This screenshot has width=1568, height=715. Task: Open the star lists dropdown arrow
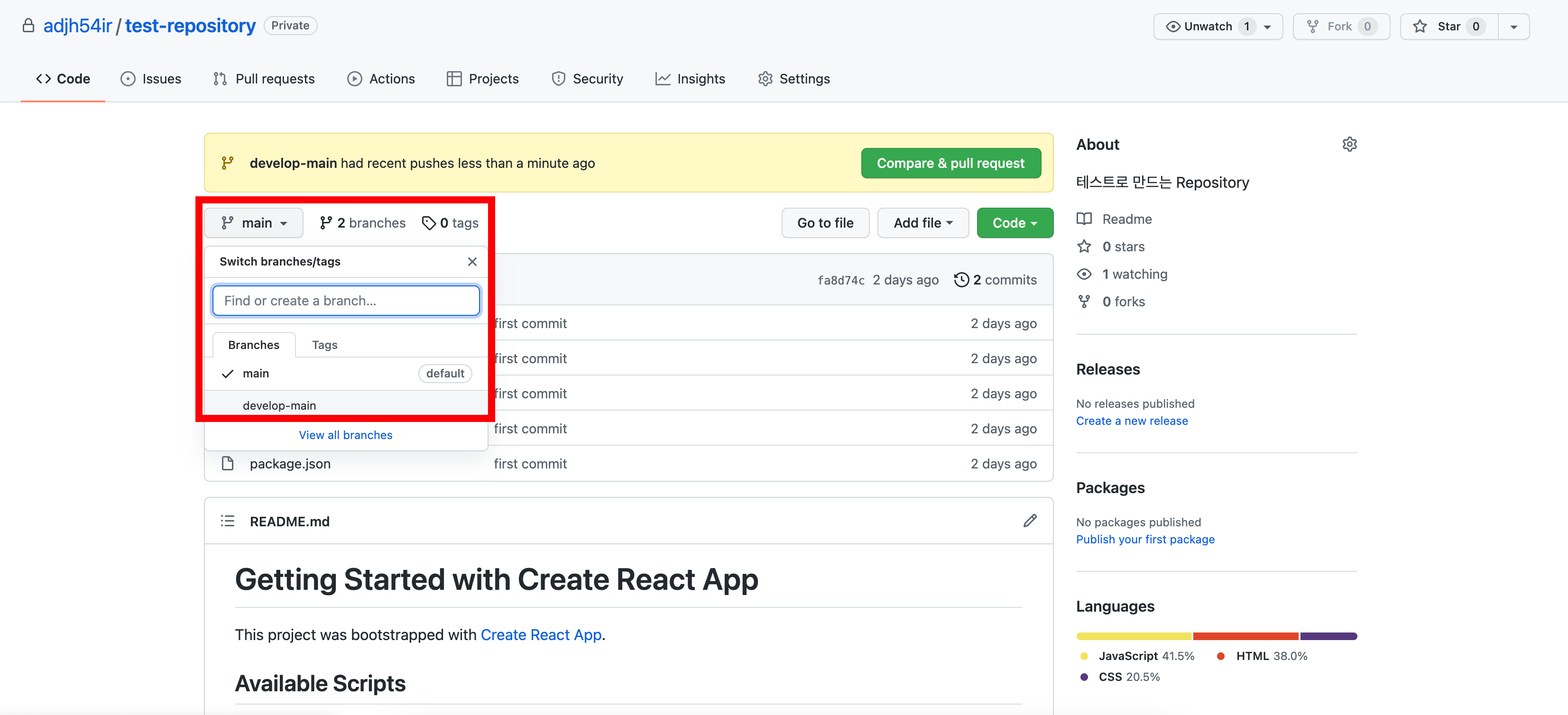coord(1514,27)
